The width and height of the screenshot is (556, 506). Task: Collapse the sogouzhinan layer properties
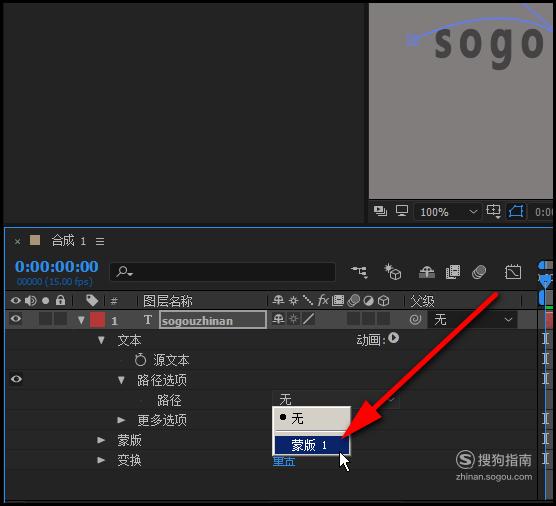pos(81,320)
